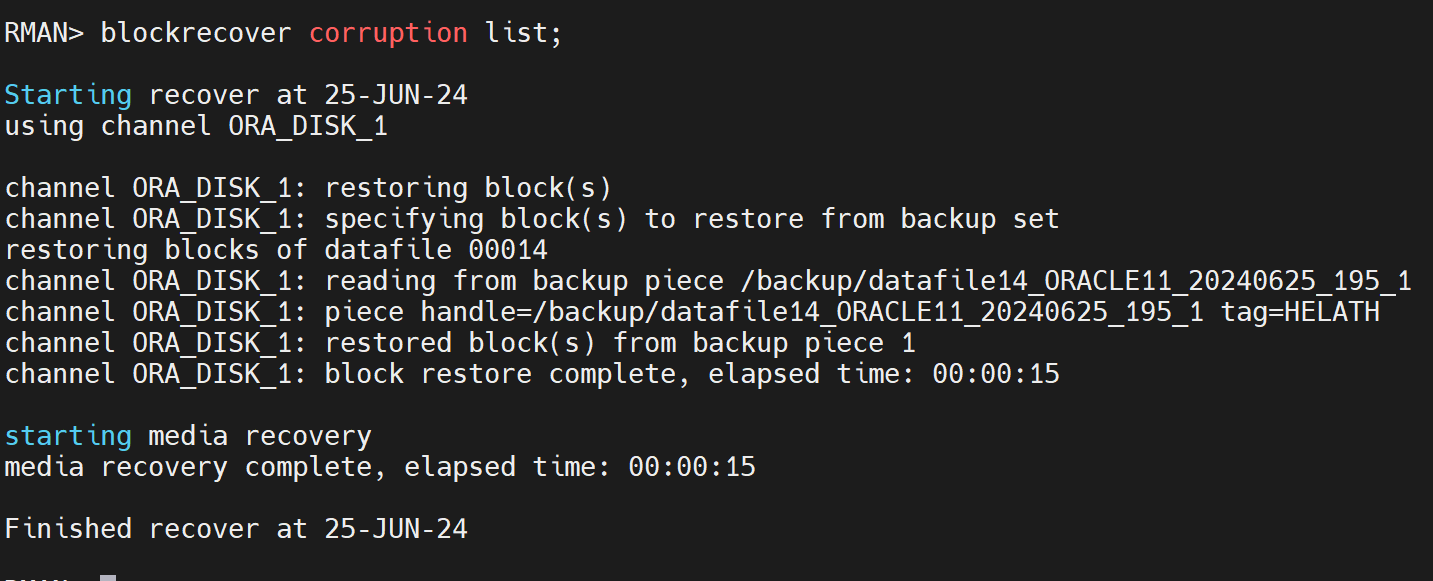Viewport: 1433px width, 581px height.
Task: Click the cyan 'Starting' word before 'recover at'
Action: (68, 96)
